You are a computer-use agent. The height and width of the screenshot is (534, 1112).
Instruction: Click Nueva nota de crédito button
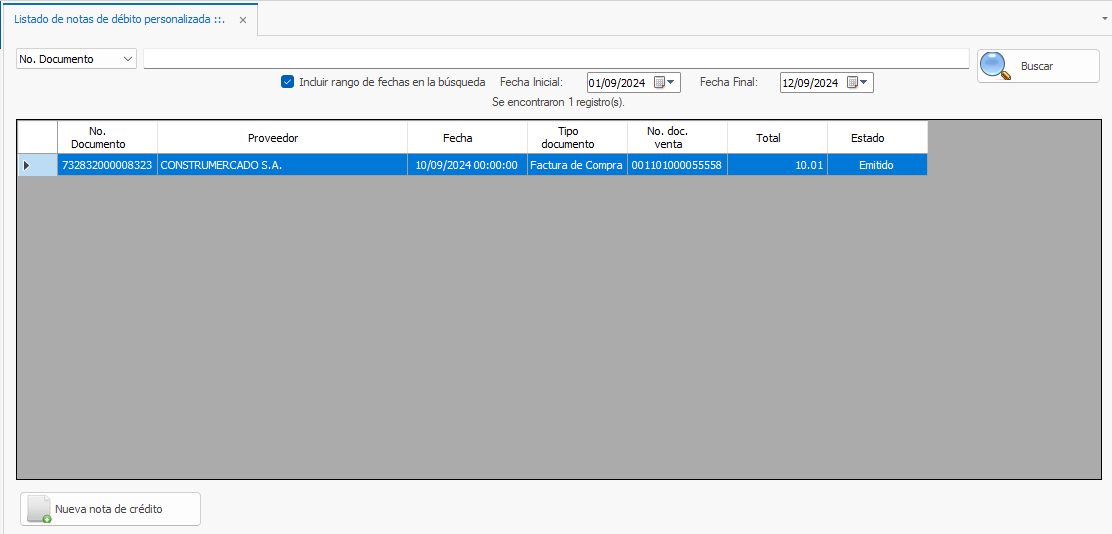point(110,509)
